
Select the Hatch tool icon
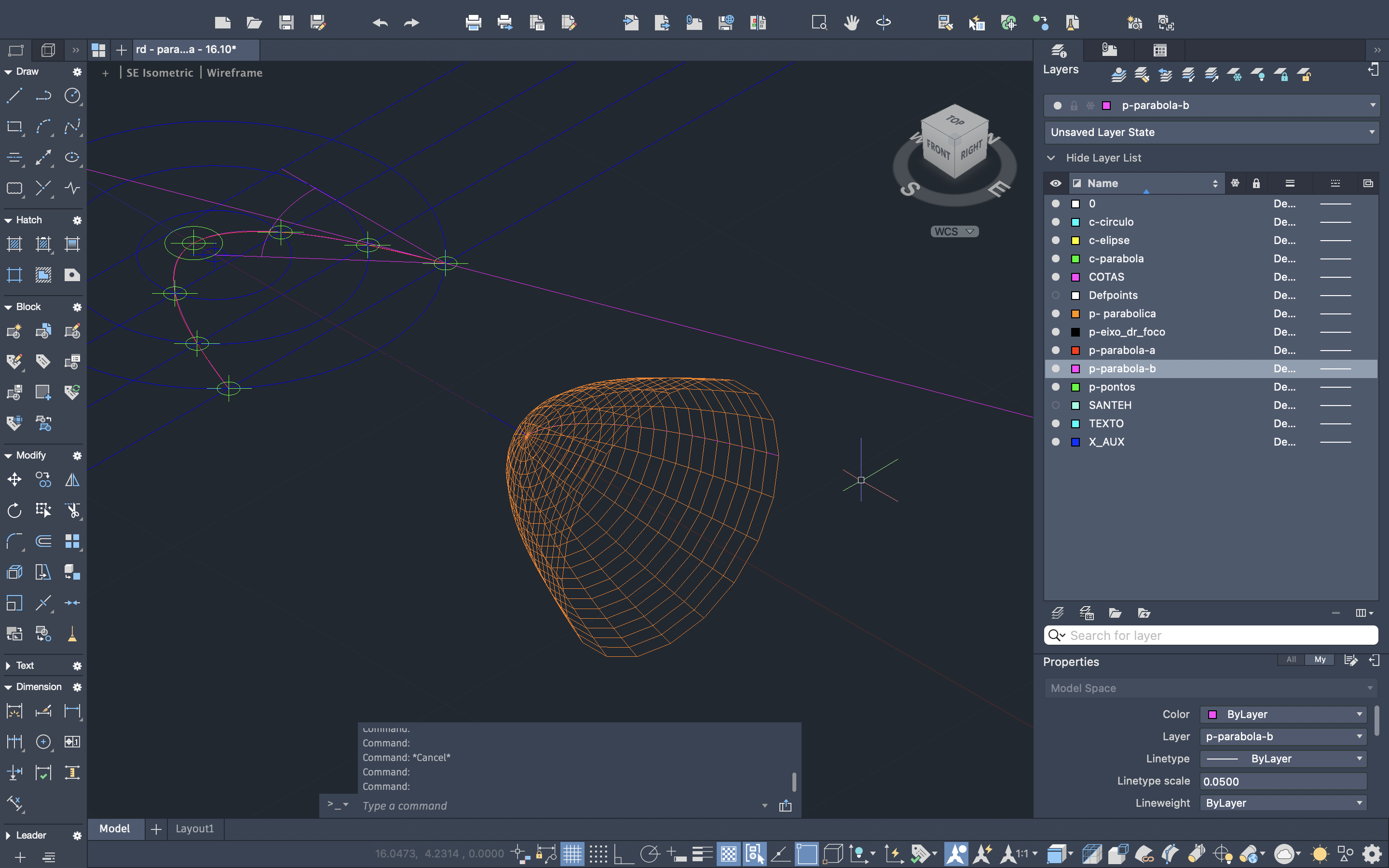(14, 244)
